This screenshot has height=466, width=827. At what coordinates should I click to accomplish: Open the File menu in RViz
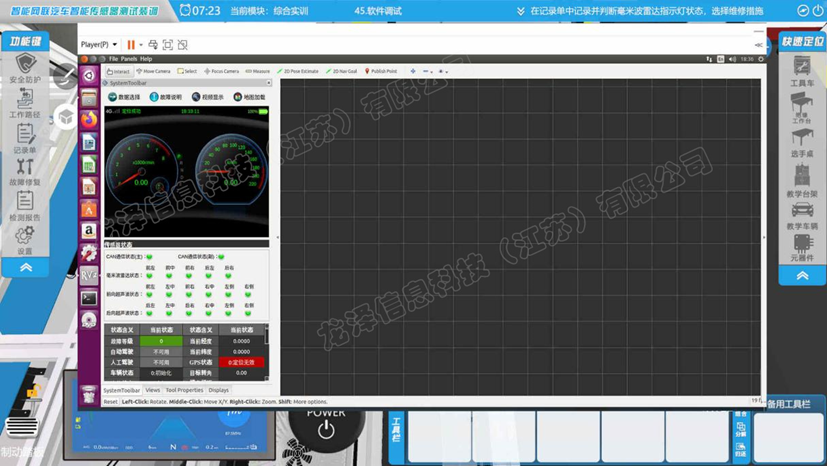point(113,59)
